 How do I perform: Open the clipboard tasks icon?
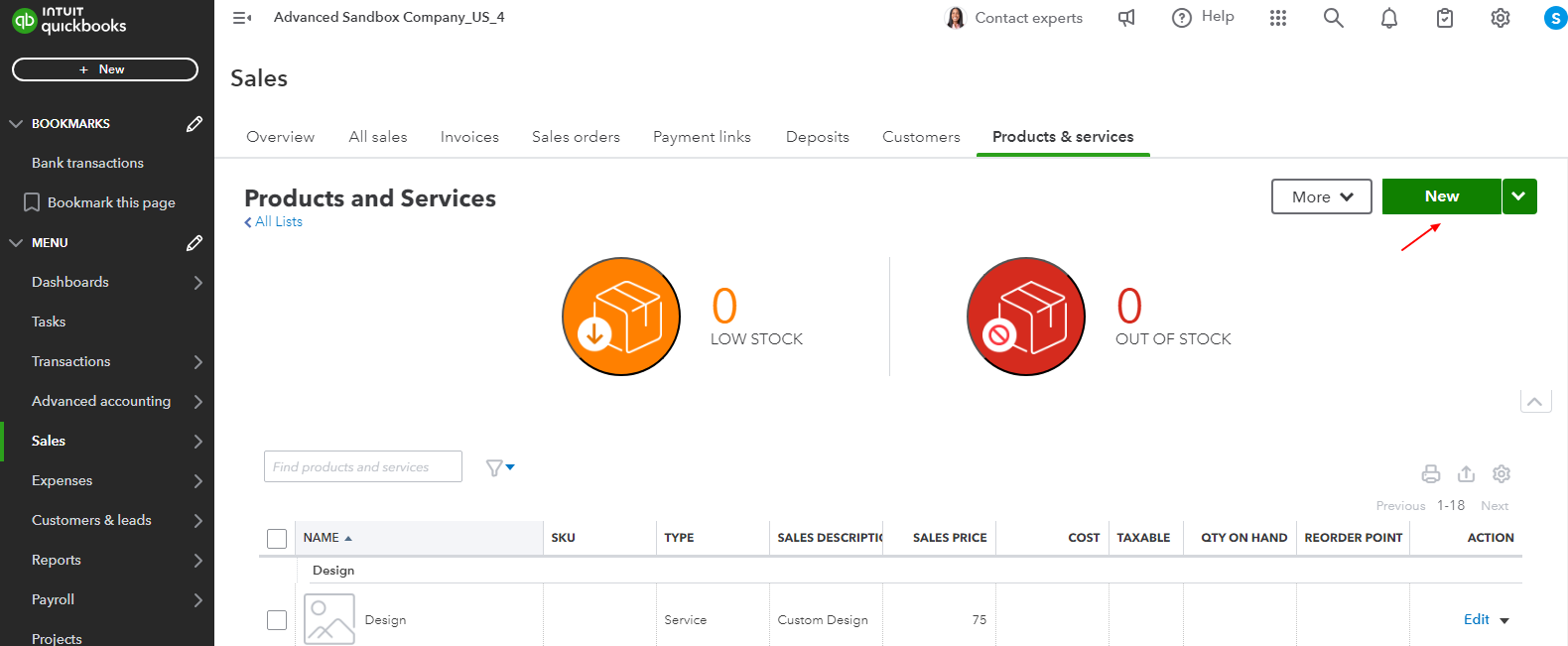[x=1444, y=18]
